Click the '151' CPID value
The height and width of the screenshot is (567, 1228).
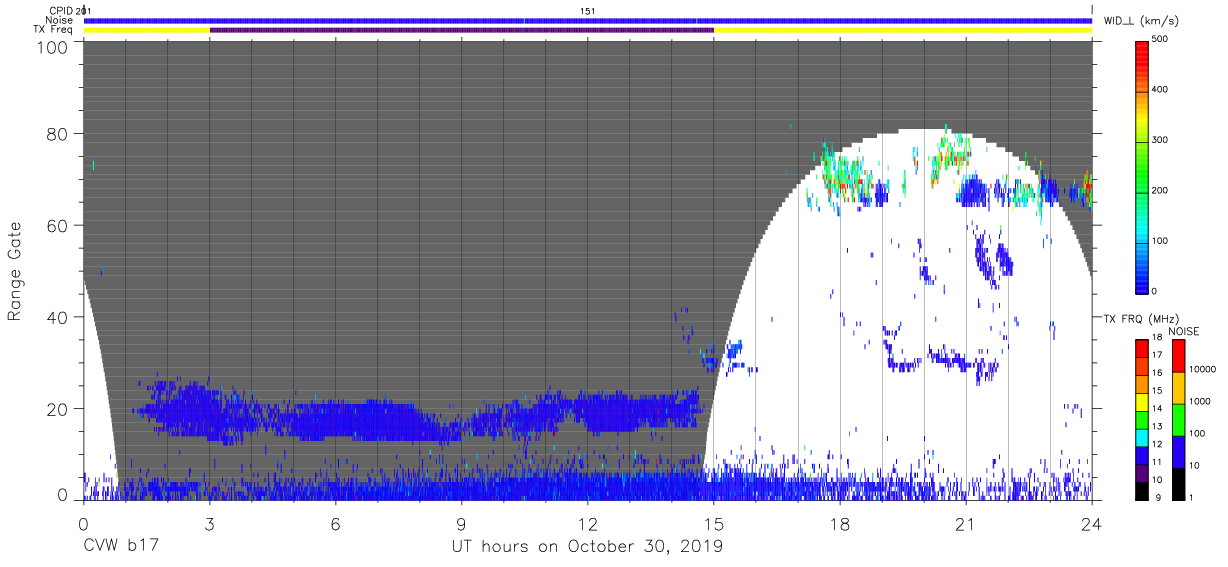pos(588,11)
